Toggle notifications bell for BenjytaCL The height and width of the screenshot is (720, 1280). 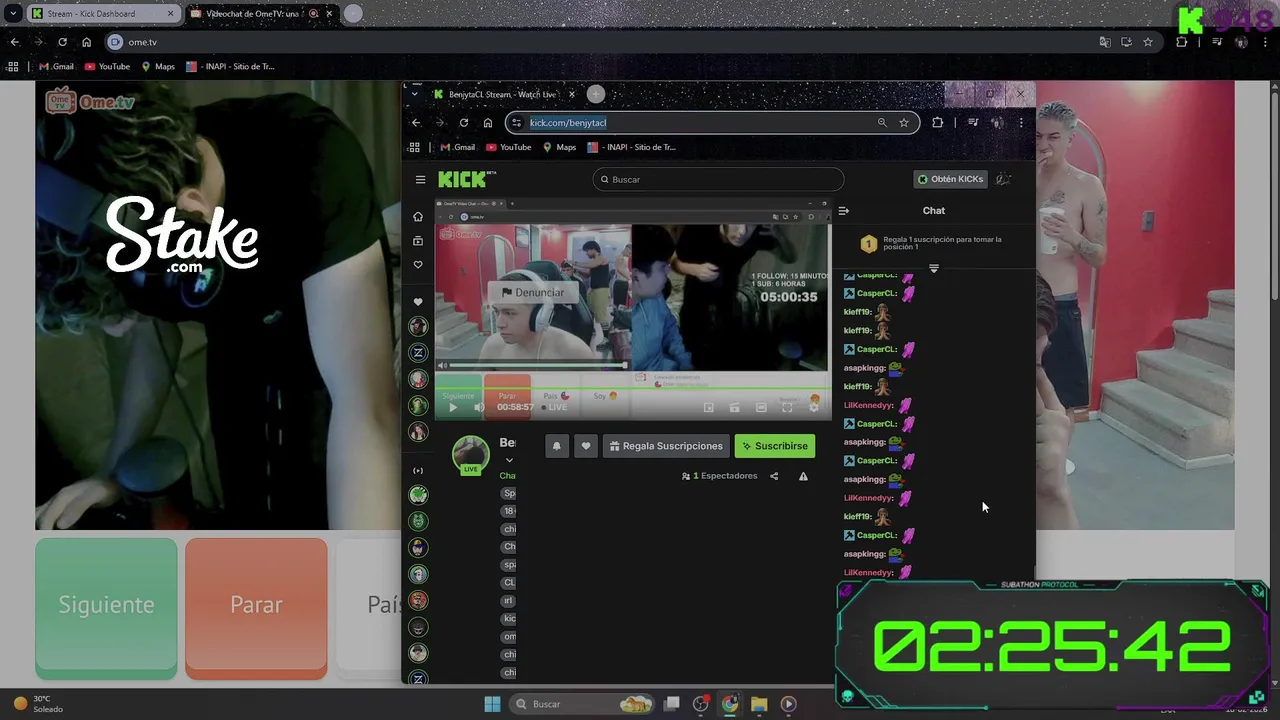point(557,446)
